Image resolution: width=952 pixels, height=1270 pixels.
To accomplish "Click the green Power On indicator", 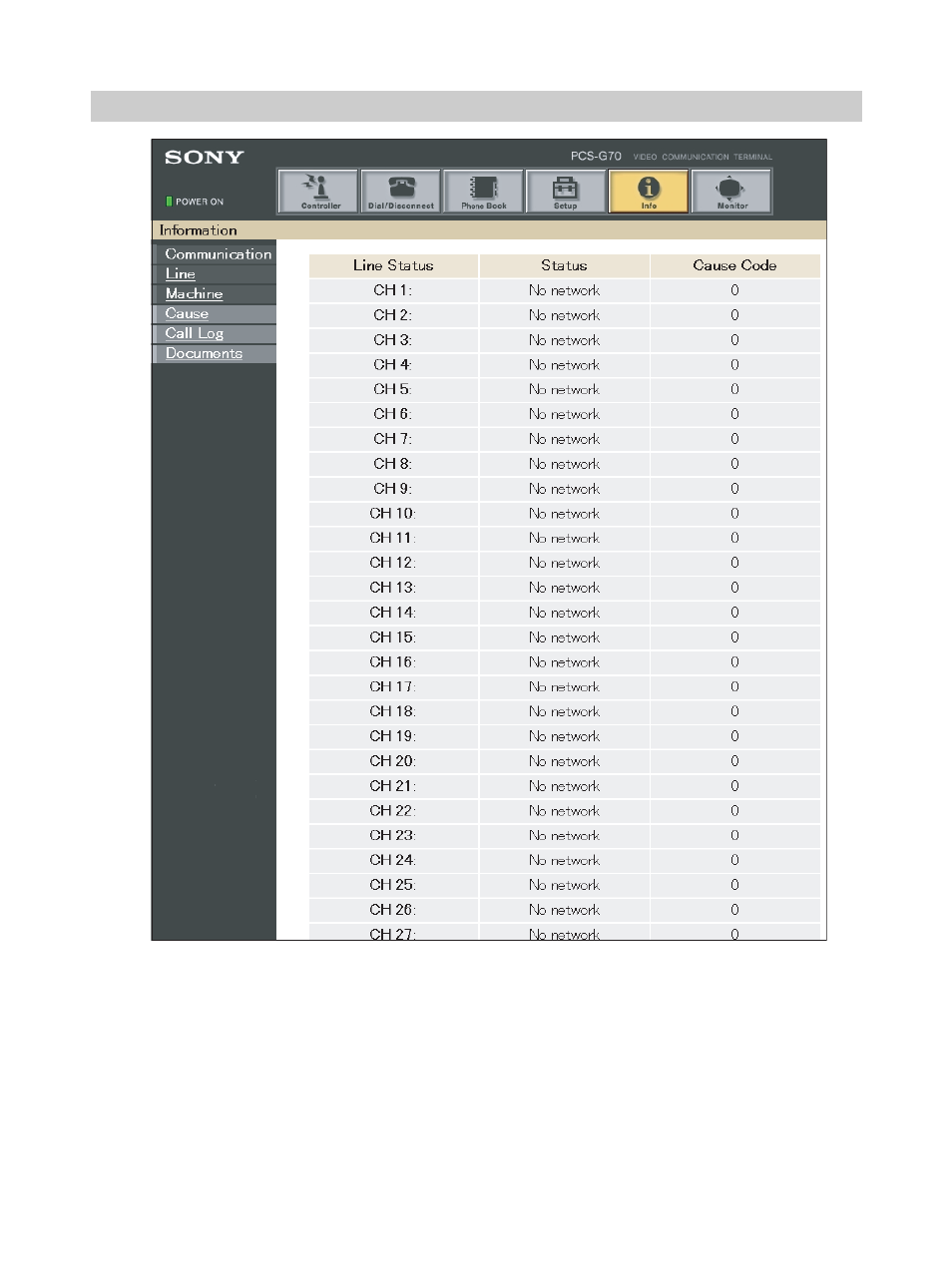I will (170, 202).
